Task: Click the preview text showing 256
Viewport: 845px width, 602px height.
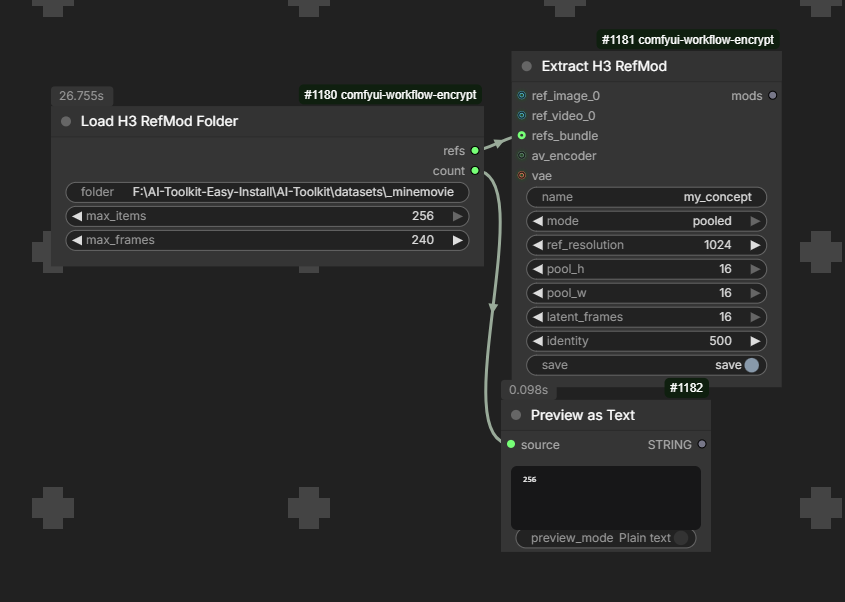Action: pyautogui.click(x=529, y=479)
